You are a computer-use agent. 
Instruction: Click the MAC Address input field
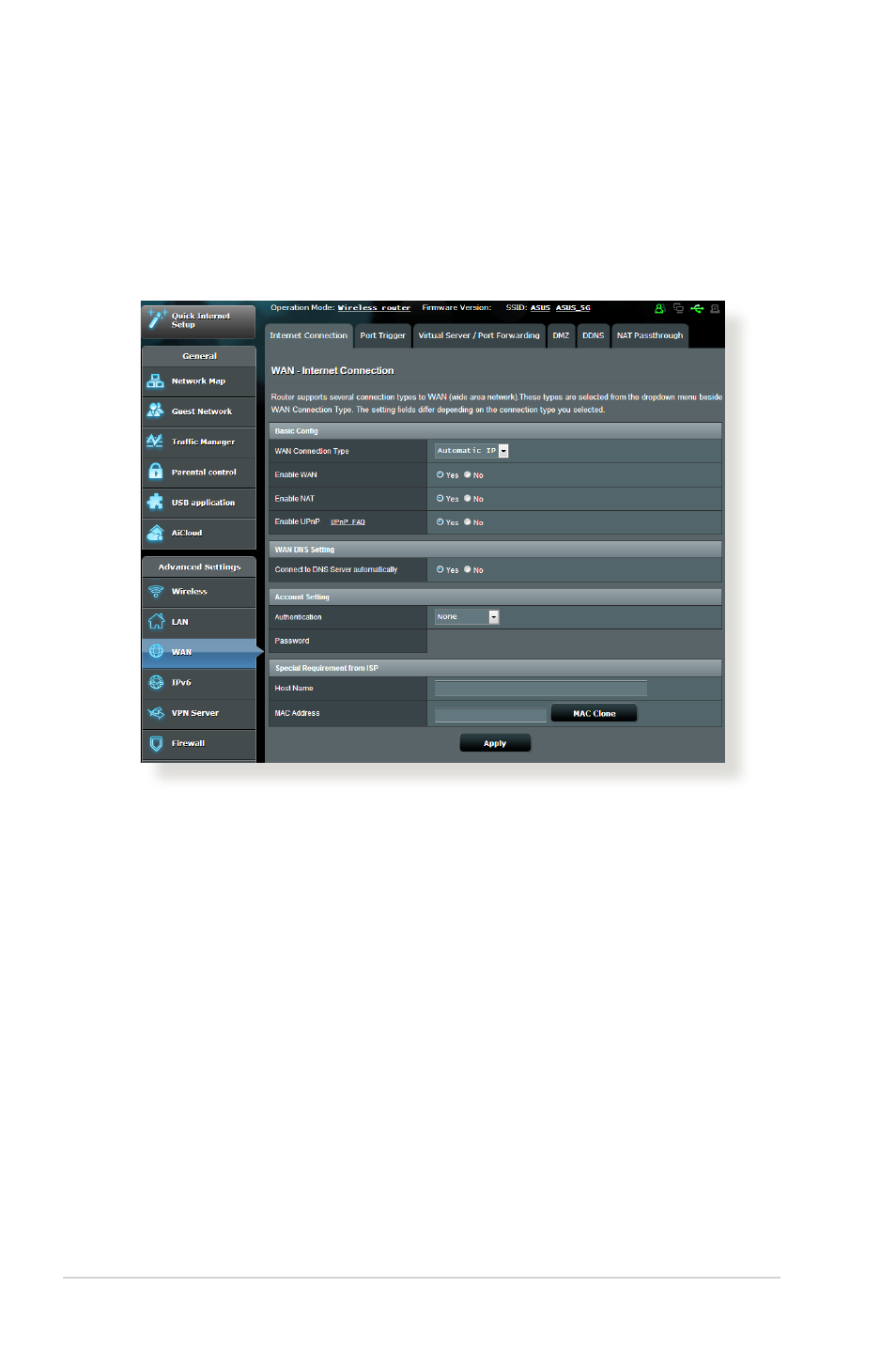[x=490, y=715]
